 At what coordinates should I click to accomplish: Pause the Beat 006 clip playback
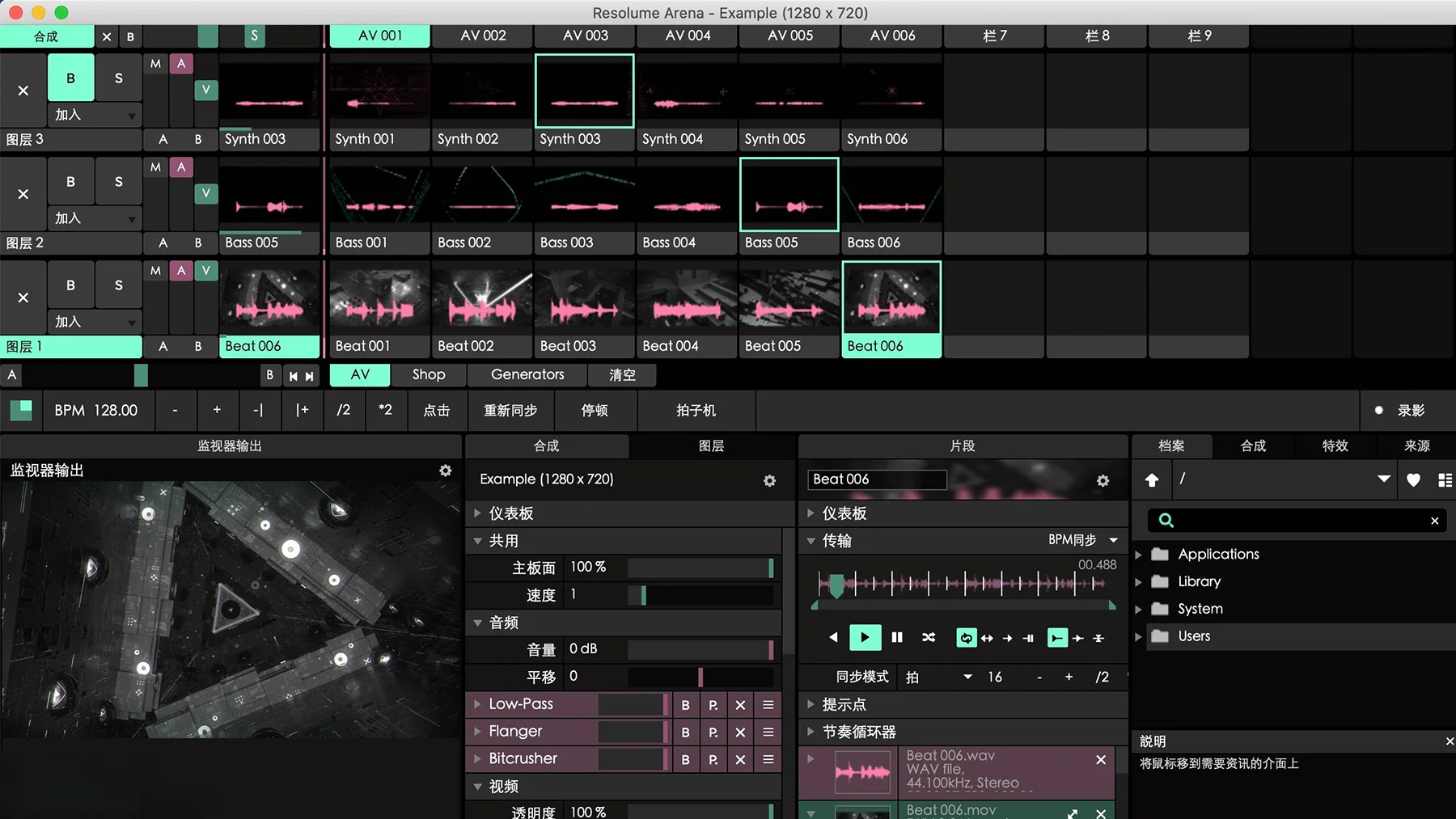(x=897, y=638)
